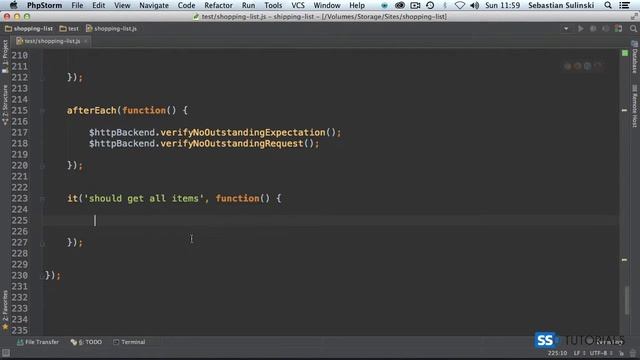This screenshot has width=640, height=360.
Task: Open the Apple menu
Action: [13, 5]
